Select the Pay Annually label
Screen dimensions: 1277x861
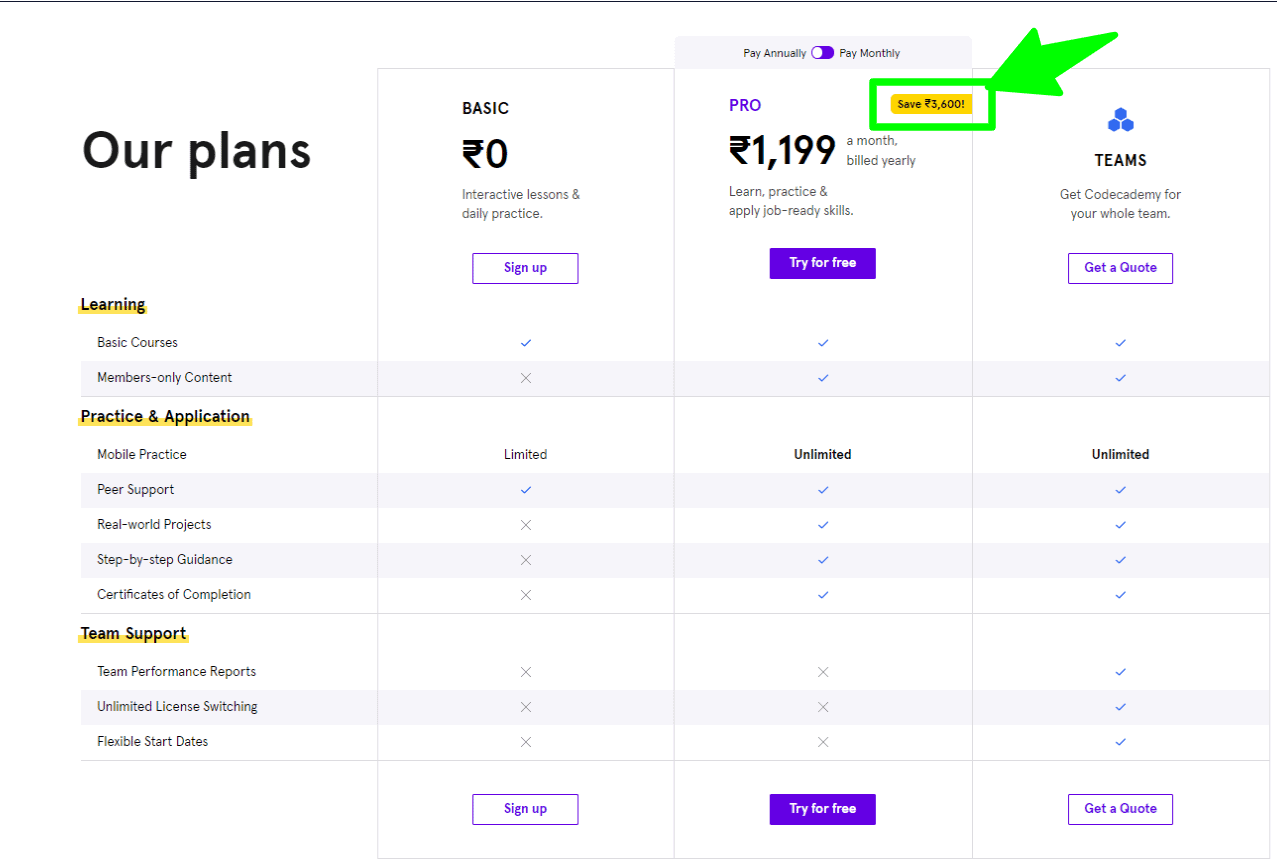774,53
